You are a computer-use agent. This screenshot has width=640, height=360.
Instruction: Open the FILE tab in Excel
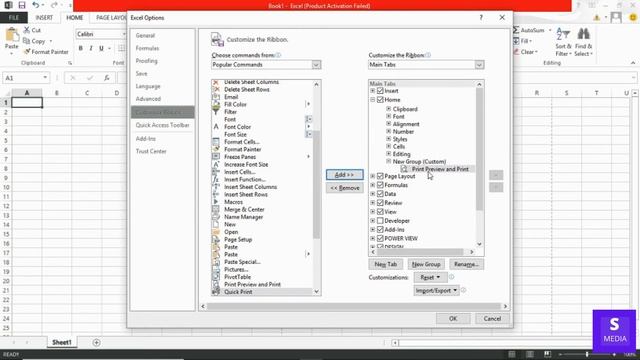pyautogui.click(x=14, y=18)
